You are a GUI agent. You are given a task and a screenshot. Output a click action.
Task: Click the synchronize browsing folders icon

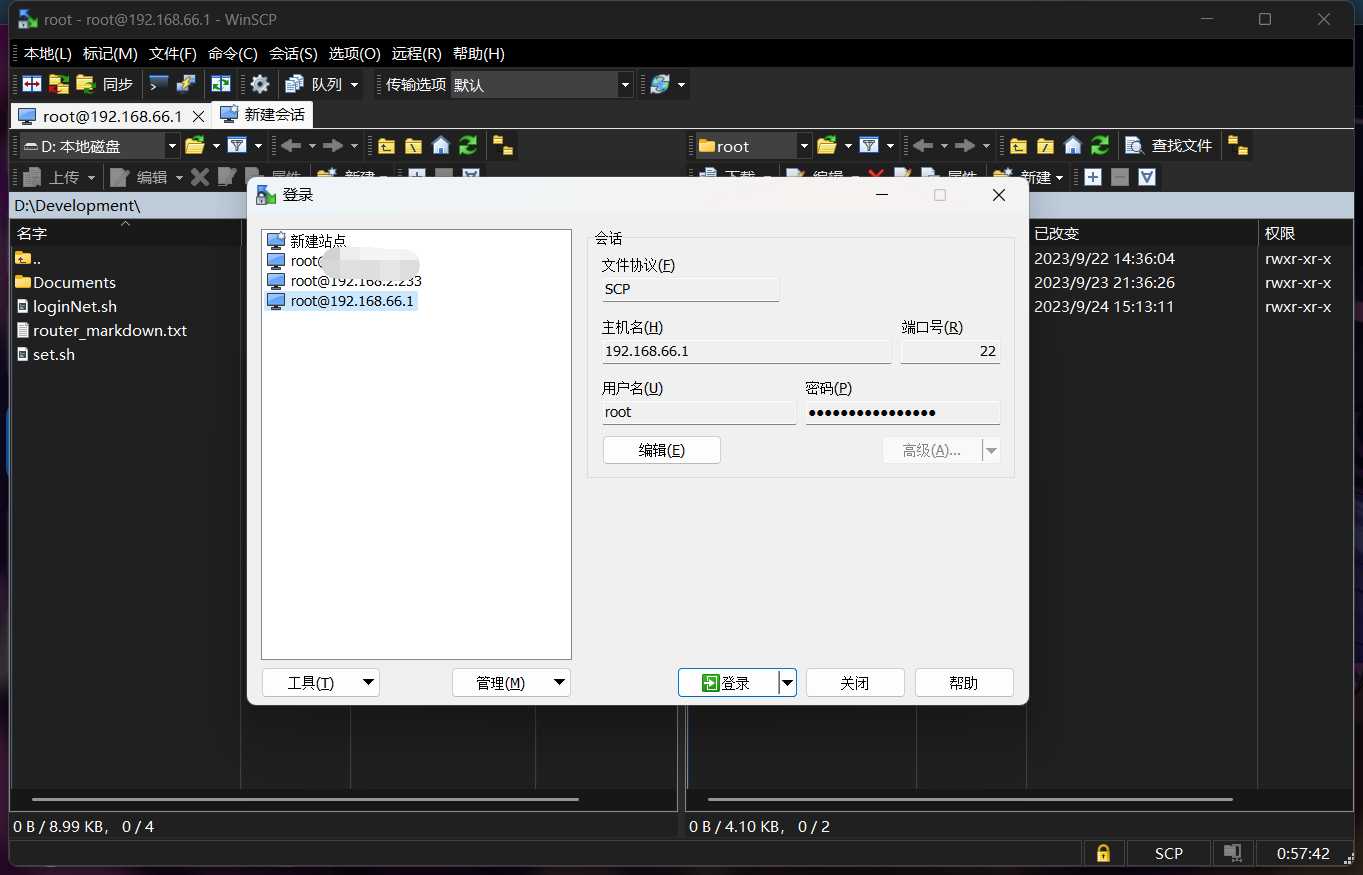[x=59, y=84]
